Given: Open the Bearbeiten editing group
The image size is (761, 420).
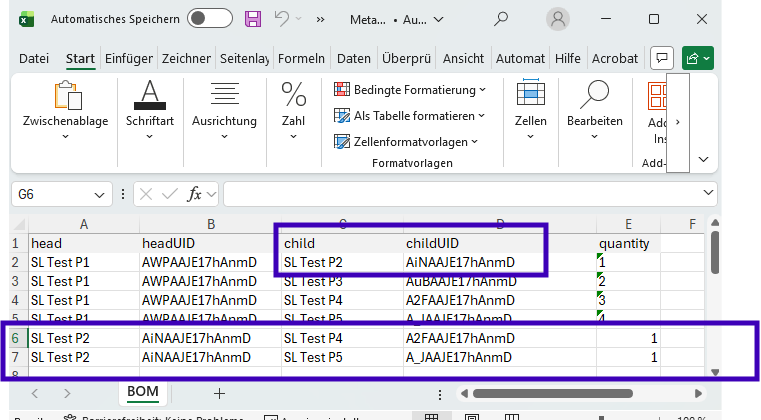Looking at the screenshot, I should click(595, 111).
